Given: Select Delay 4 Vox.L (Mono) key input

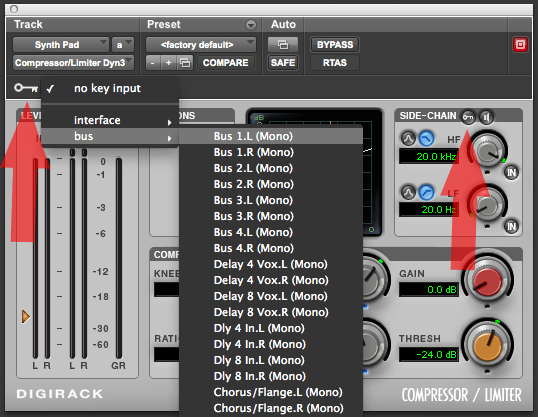Looking at the screenshot, I should tap(271, 264).
